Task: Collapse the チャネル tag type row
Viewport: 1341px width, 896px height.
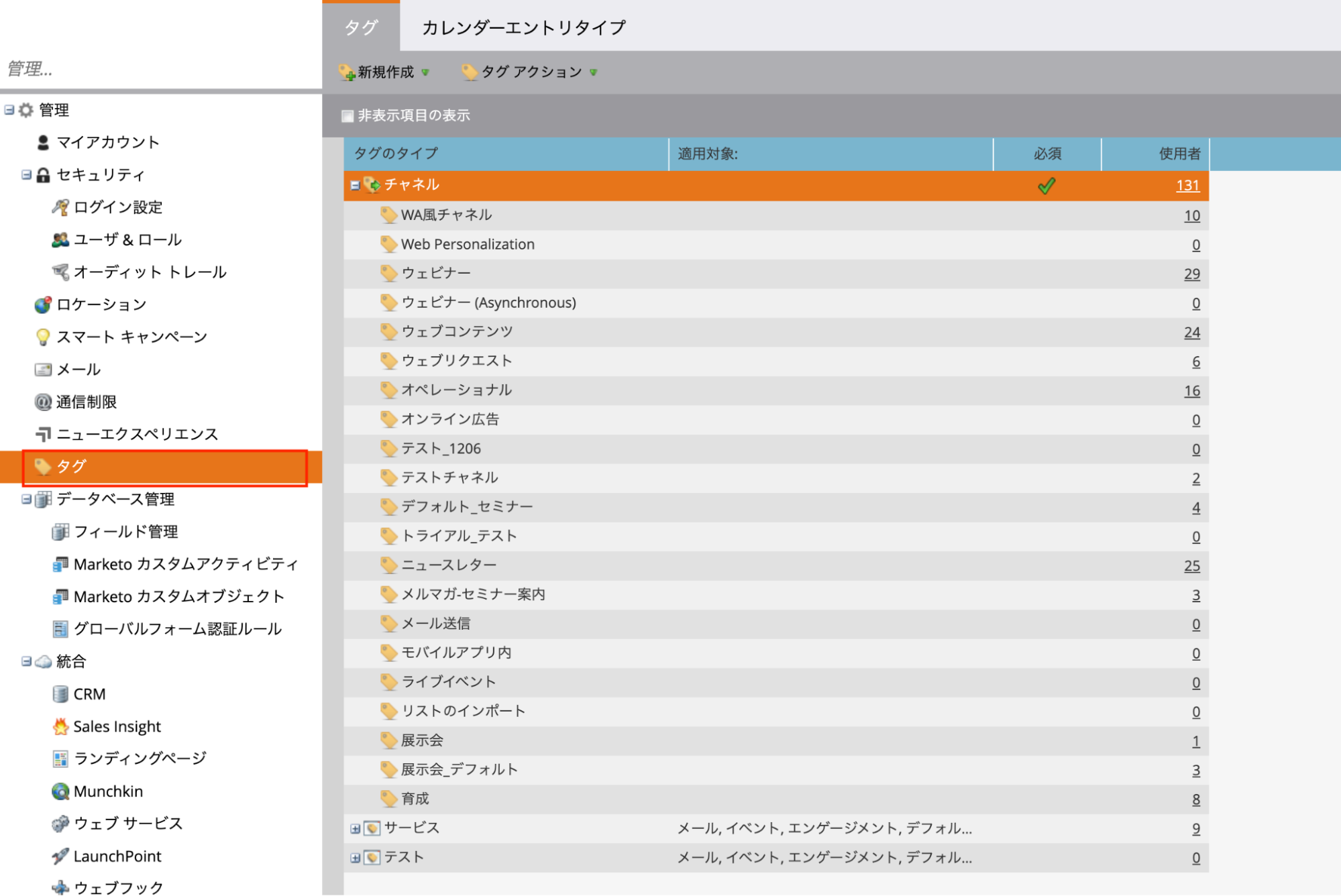Action: 355,185
